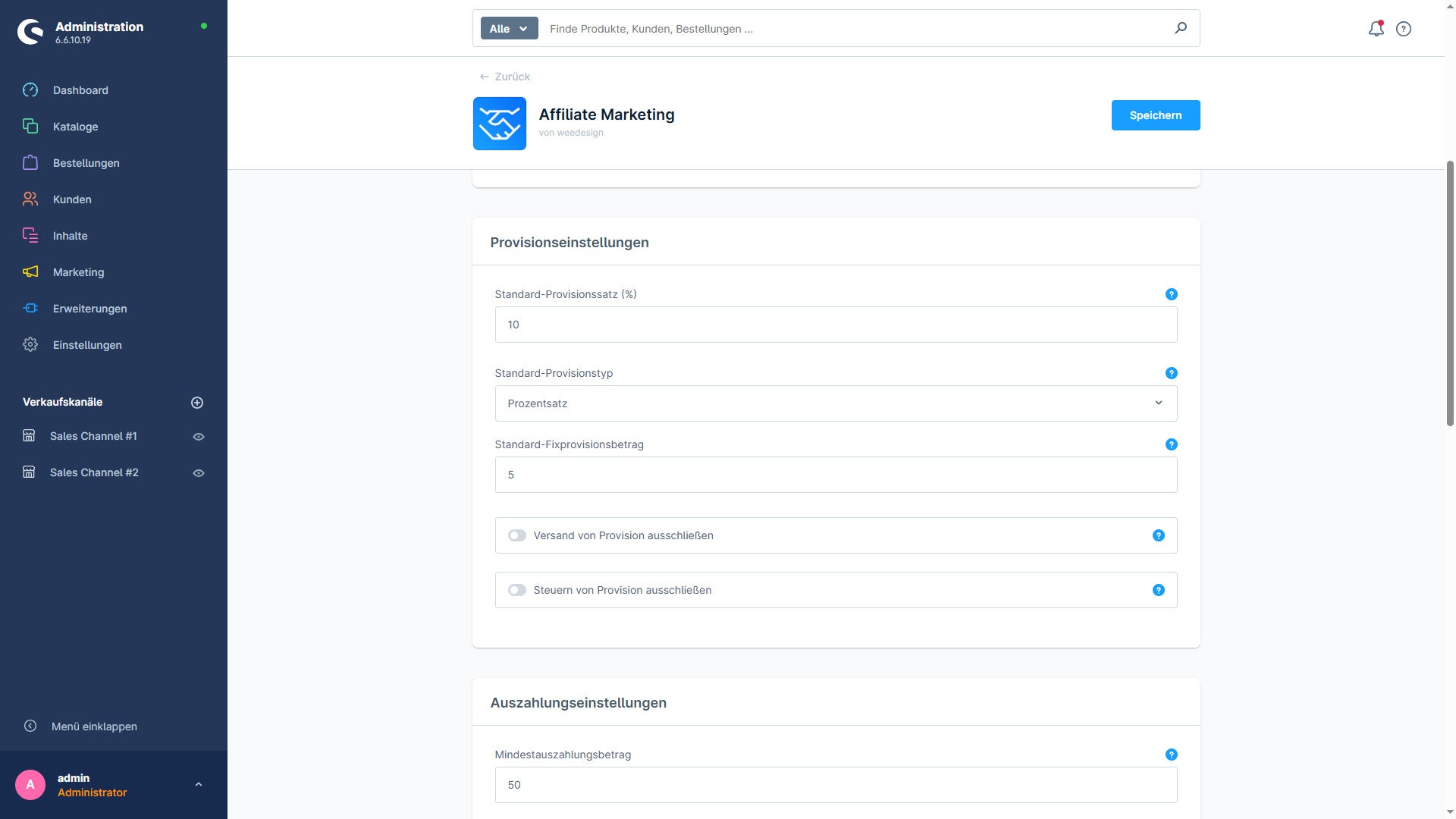Show help for Standard-Provisionstyp
Screen dimensions: 1456x819
point(1171,373)
